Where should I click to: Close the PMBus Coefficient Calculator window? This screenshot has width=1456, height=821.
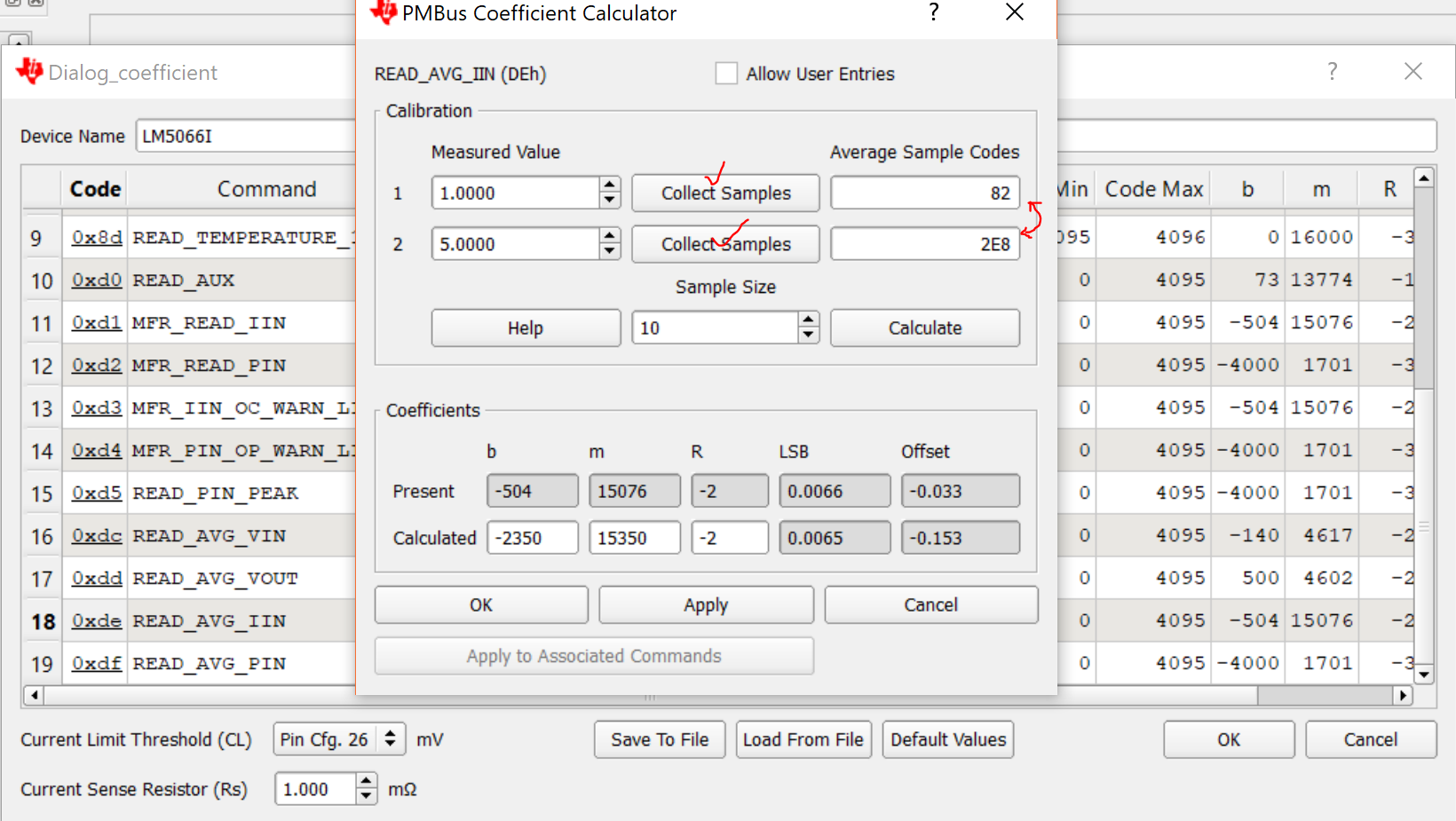click(x=1015, y=12)
